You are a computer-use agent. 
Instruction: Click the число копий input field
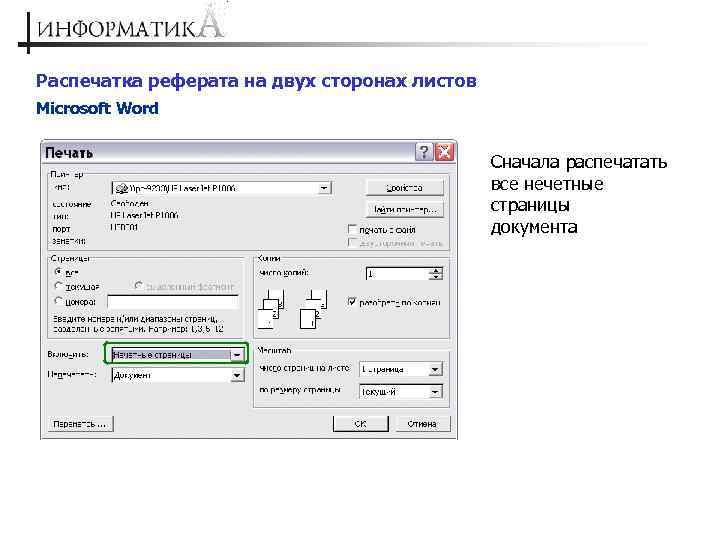[x=398, y=274]
